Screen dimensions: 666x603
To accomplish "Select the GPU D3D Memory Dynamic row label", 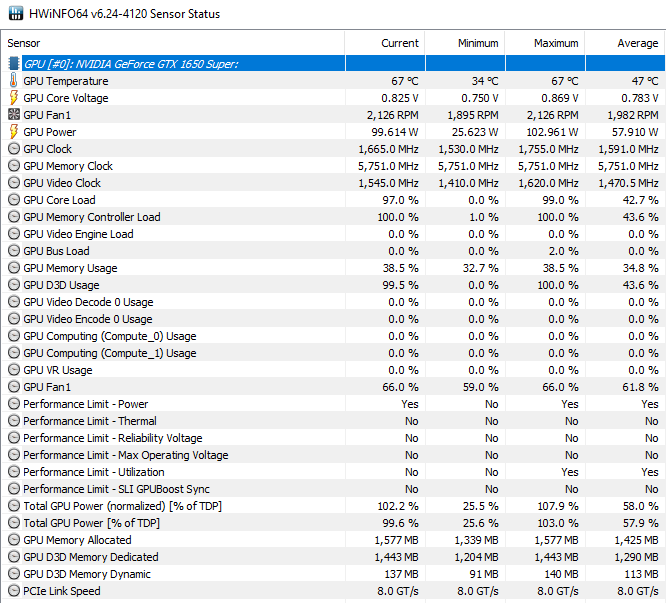I will 87,574.
